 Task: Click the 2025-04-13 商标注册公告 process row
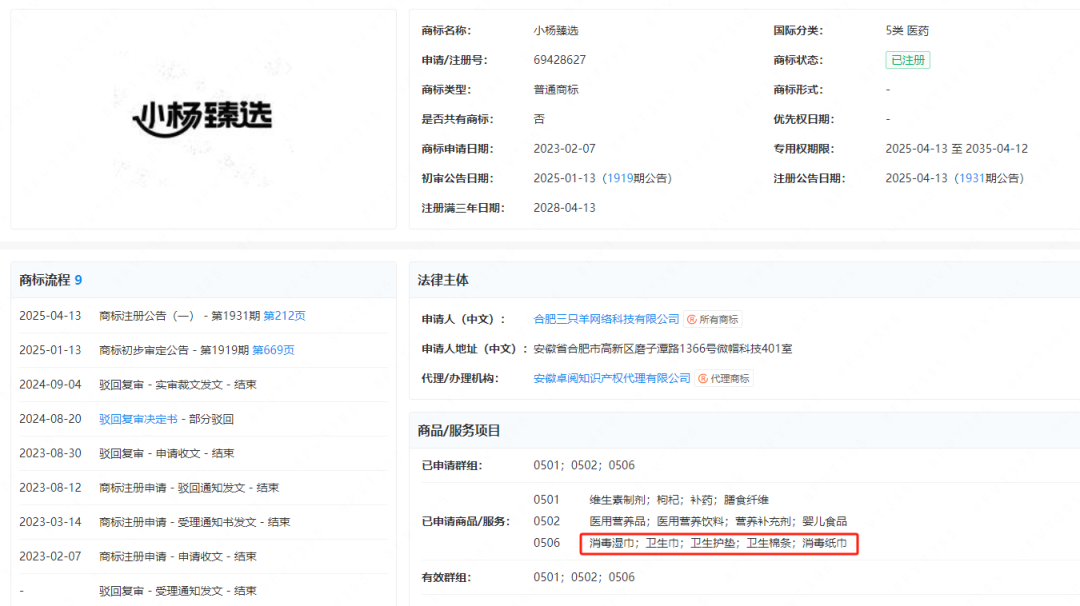(203, 316)
